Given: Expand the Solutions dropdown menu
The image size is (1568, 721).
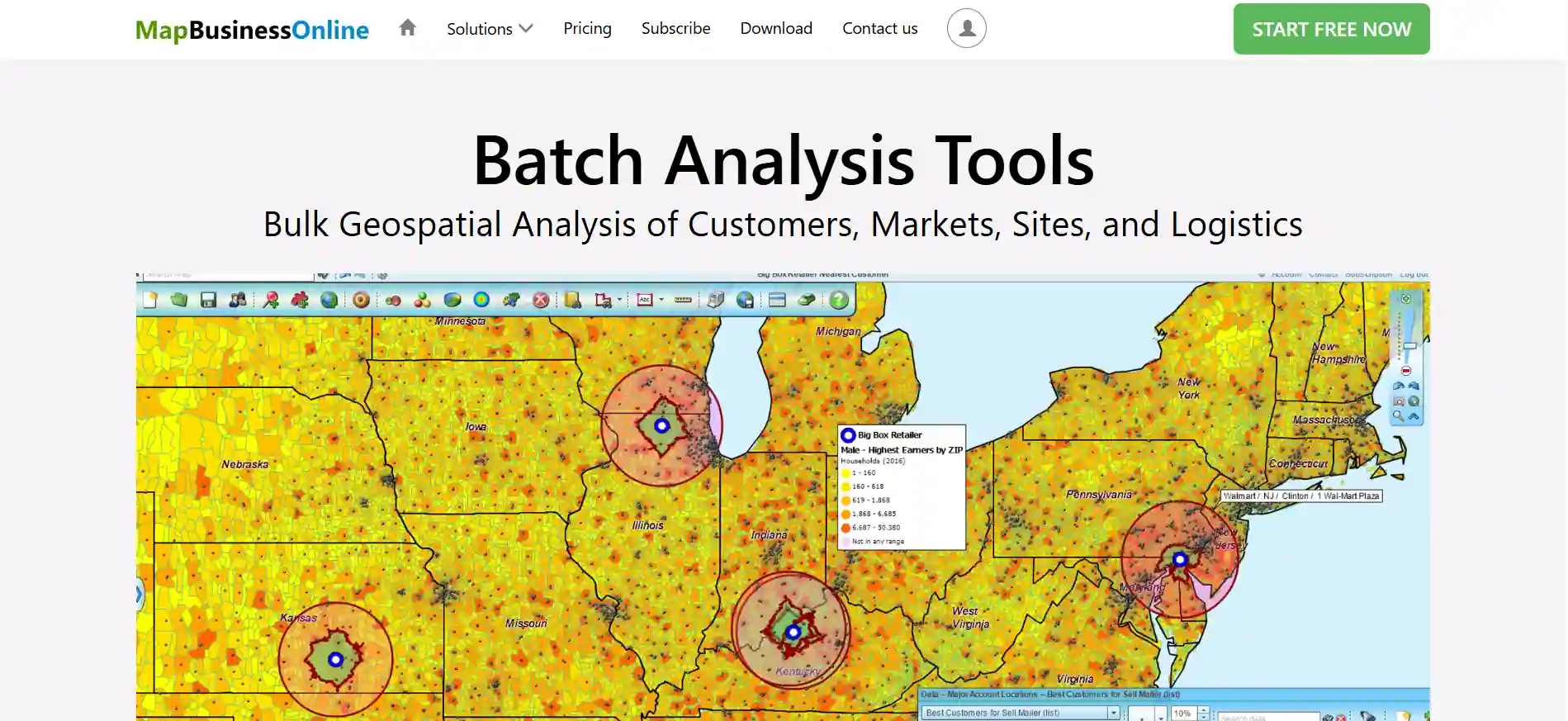Looking at the screenshot, I should click(490, 29).
